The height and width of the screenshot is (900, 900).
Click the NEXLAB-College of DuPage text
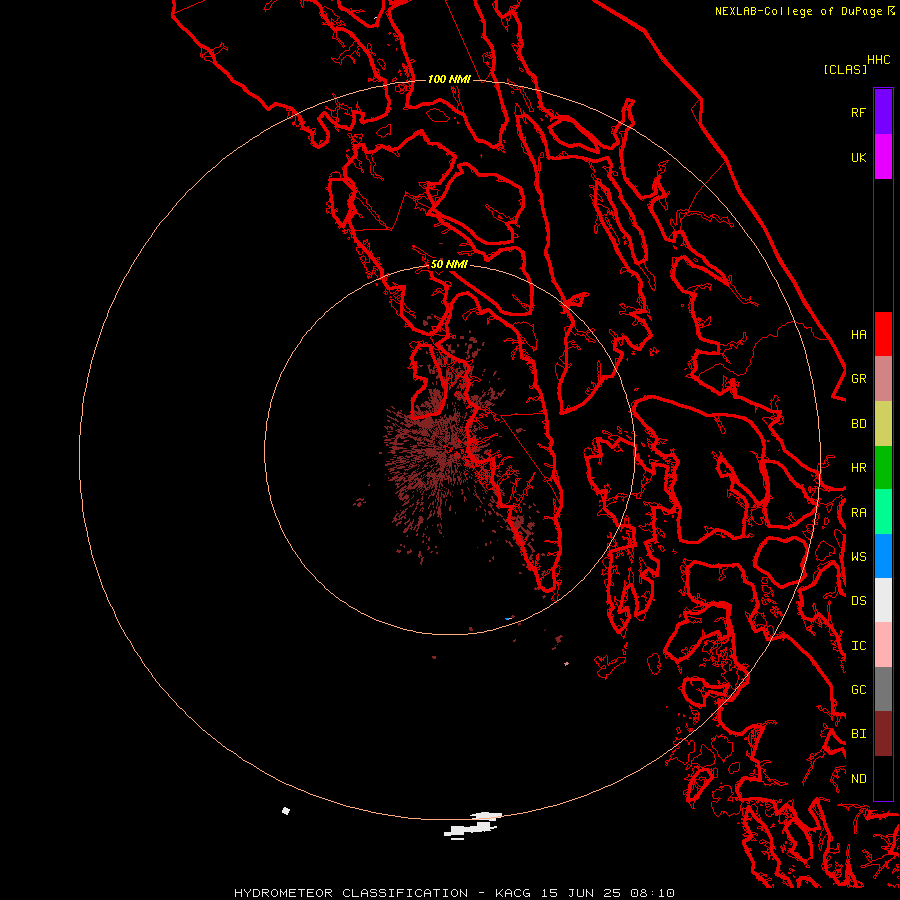pyautogui.click(x=798, y=11)
